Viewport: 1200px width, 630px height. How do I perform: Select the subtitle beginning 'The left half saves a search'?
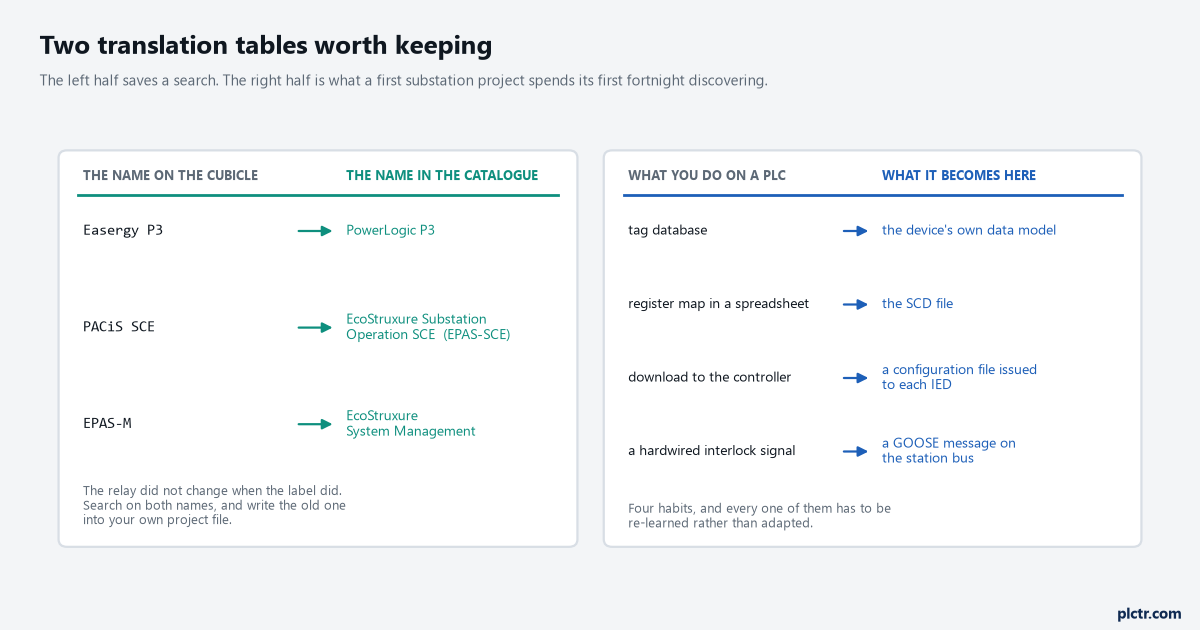coord(404,81)
